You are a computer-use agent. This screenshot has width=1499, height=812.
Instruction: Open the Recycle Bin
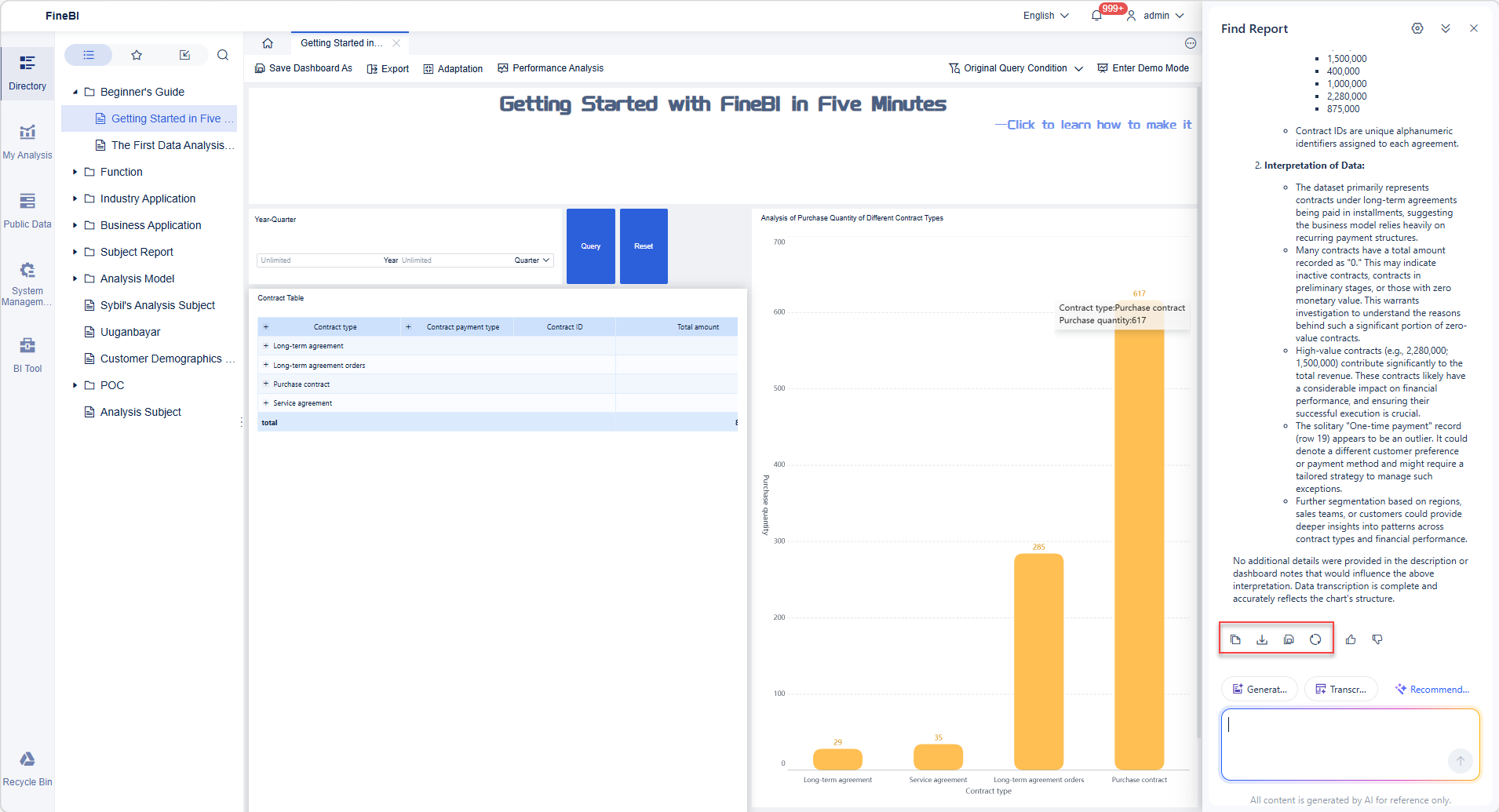27,769
